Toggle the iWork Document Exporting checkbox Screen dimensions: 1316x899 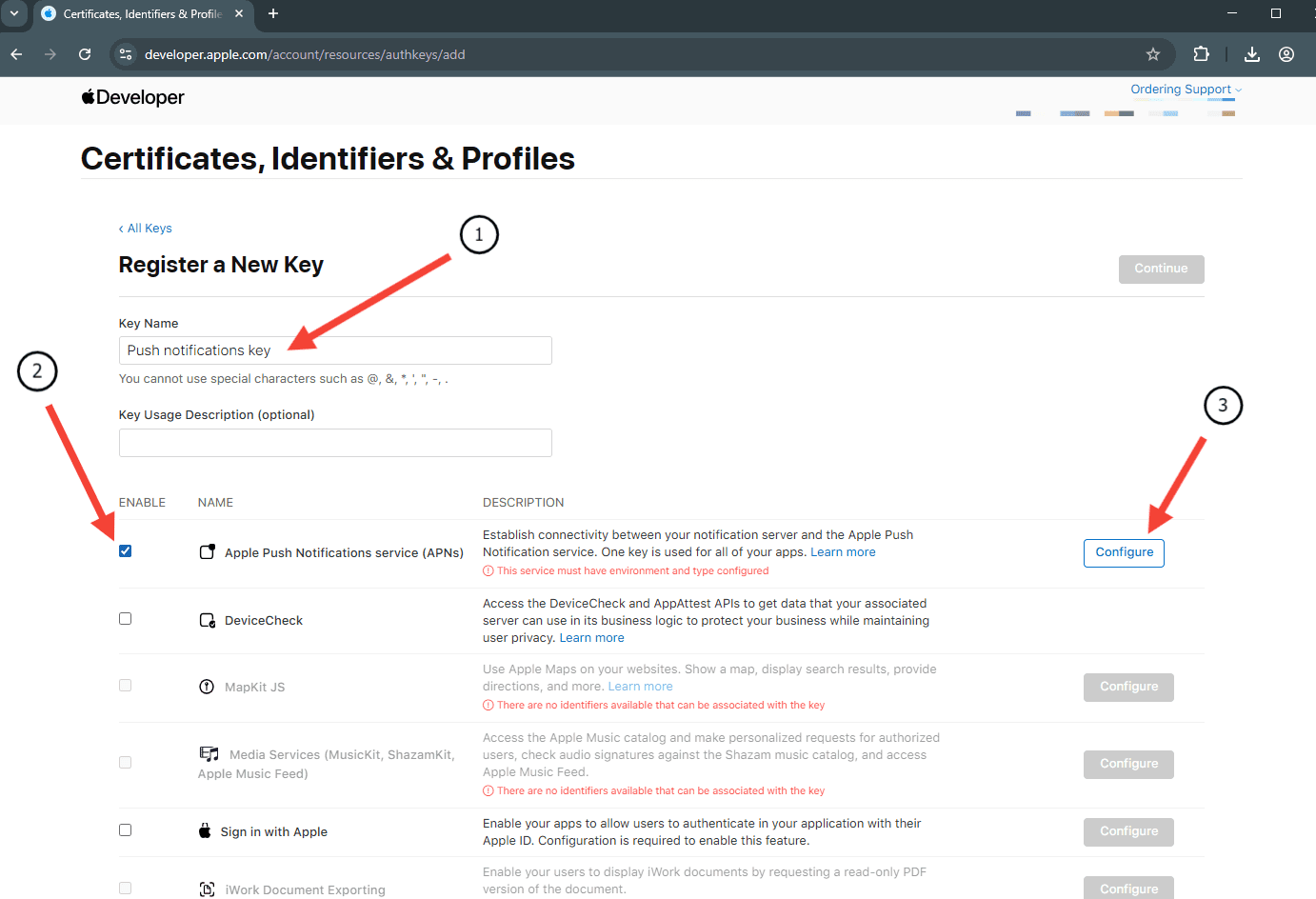click(x=125, y=889)
